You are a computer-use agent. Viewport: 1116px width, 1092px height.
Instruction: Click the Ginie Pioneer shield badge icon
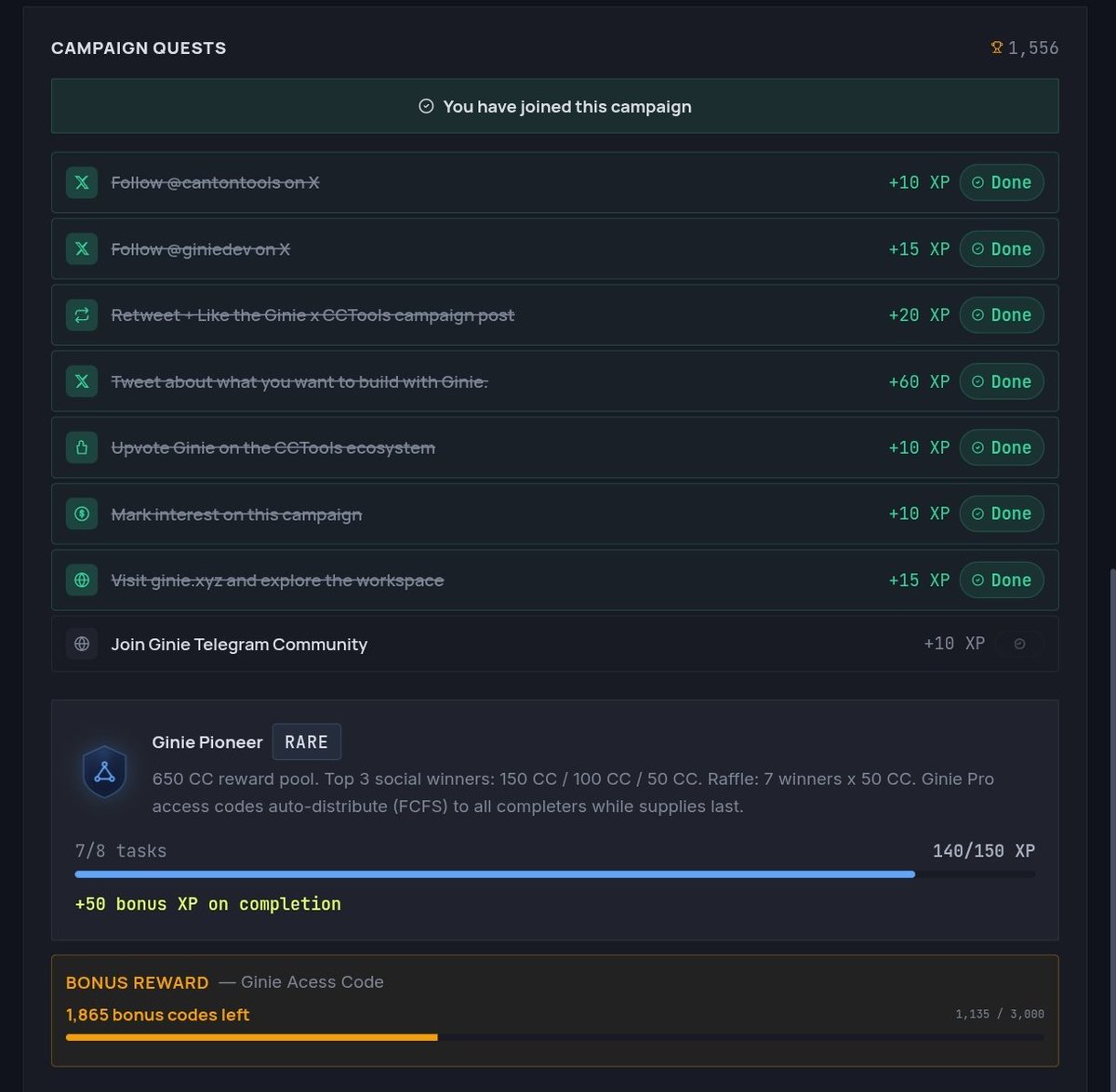point(104,771)
